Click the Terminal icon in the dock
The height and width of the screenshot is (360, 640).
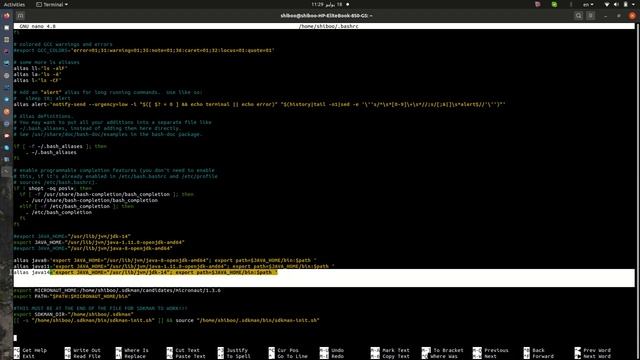7,171
